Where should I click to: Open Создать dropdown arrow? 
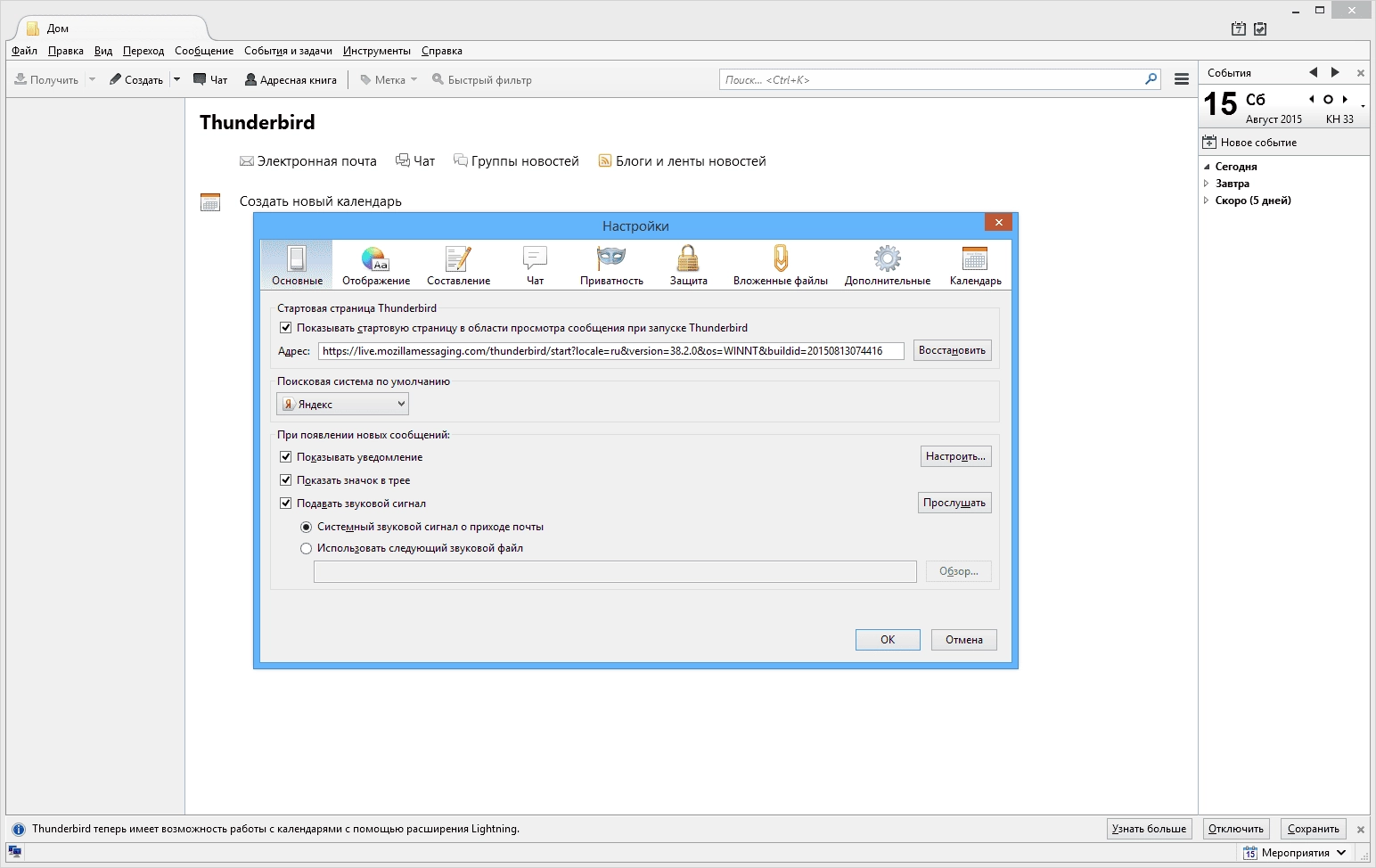click(176, 79)
